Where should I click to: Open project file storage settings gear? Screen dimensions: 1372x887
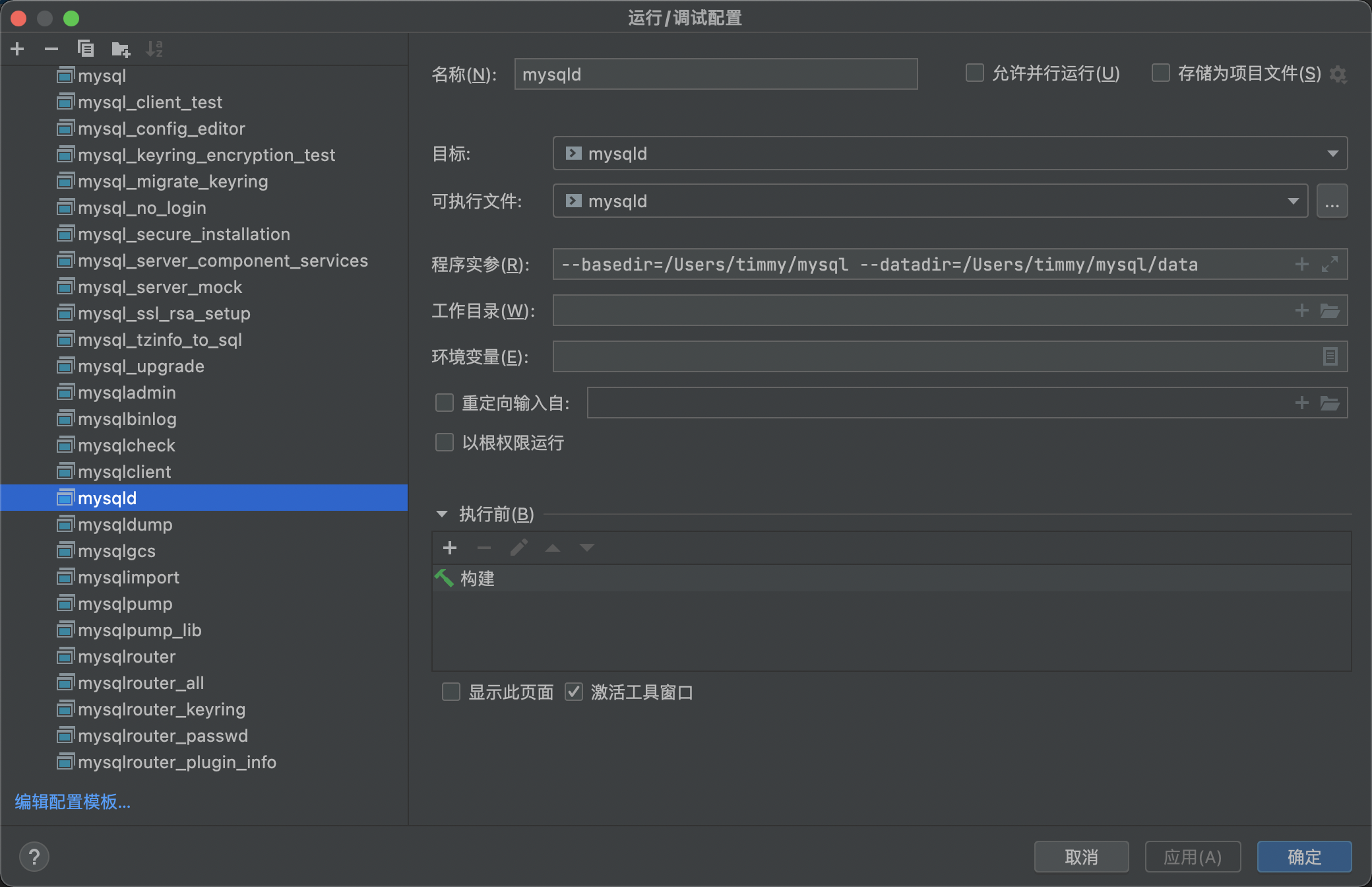(x=1338, y=74)
